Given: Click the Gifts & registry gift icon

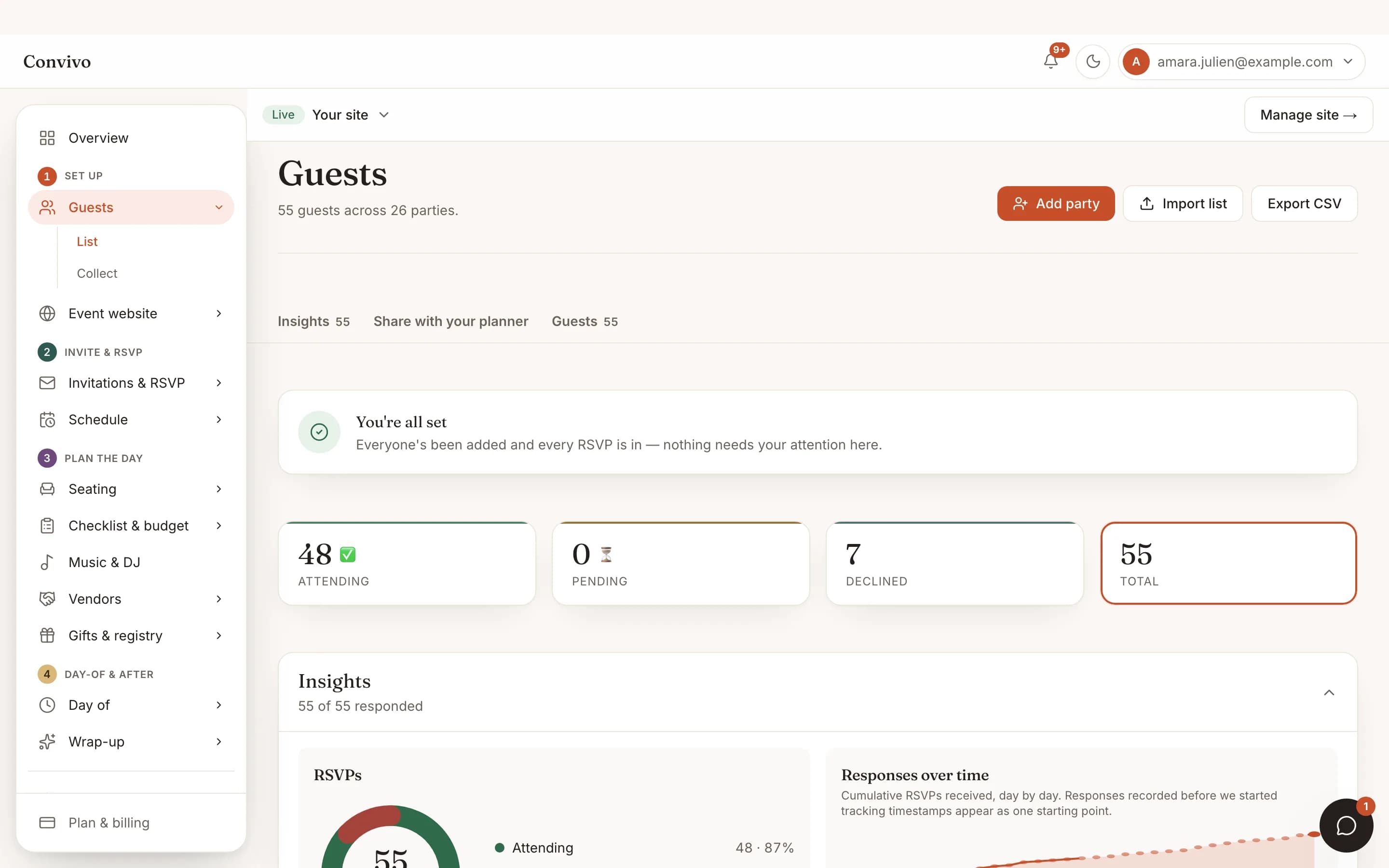Looking at the screenshot, I should tap(47, 636).
